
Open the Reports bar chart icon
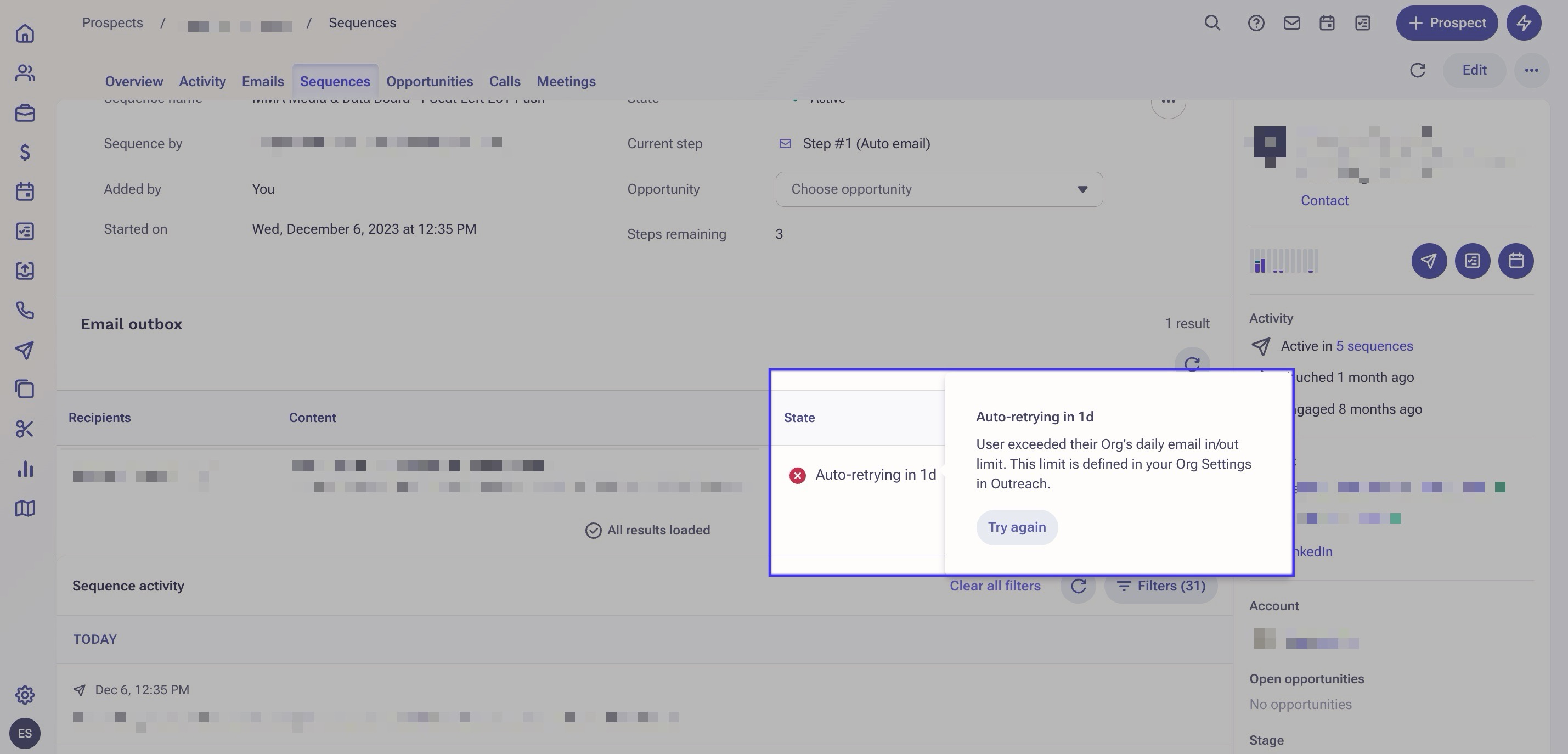[x=24, y=468]
